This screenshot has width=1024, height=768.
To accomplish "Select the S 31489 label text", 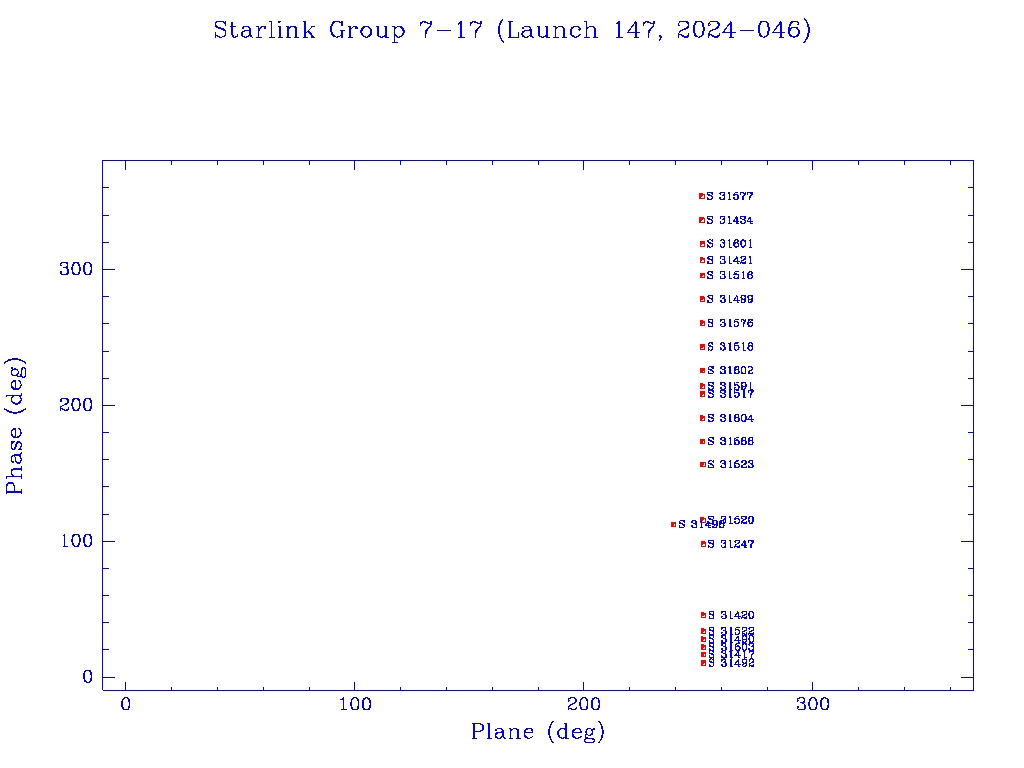I will [730, 299].
